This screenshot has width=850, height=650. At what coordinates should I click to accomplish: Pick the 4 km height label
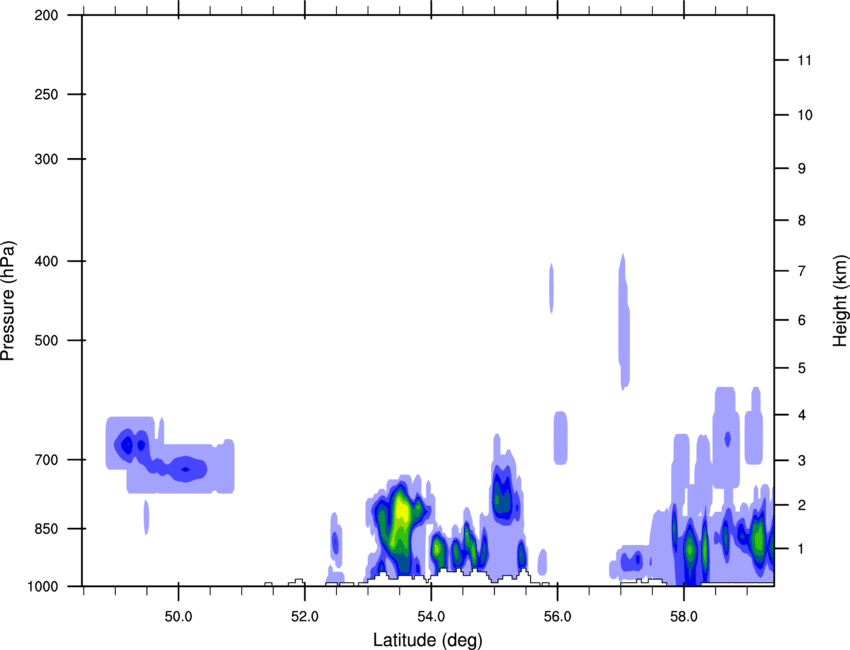(x=802, y=415)
